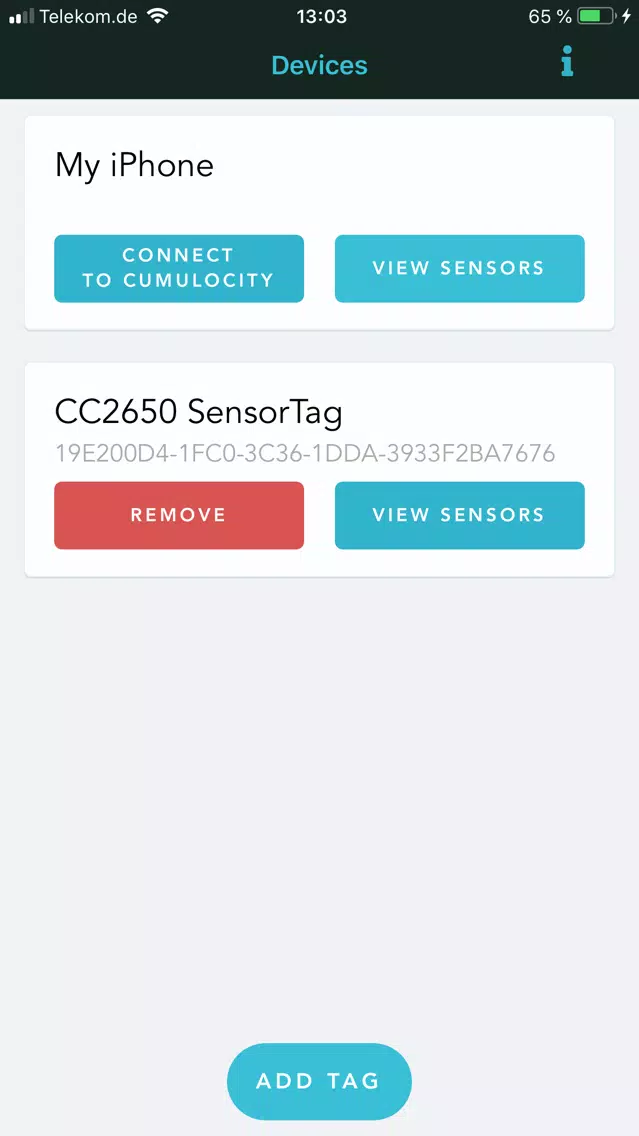
Task: Tap the 13:03 clock in status bar
Action: click(321, 16)
